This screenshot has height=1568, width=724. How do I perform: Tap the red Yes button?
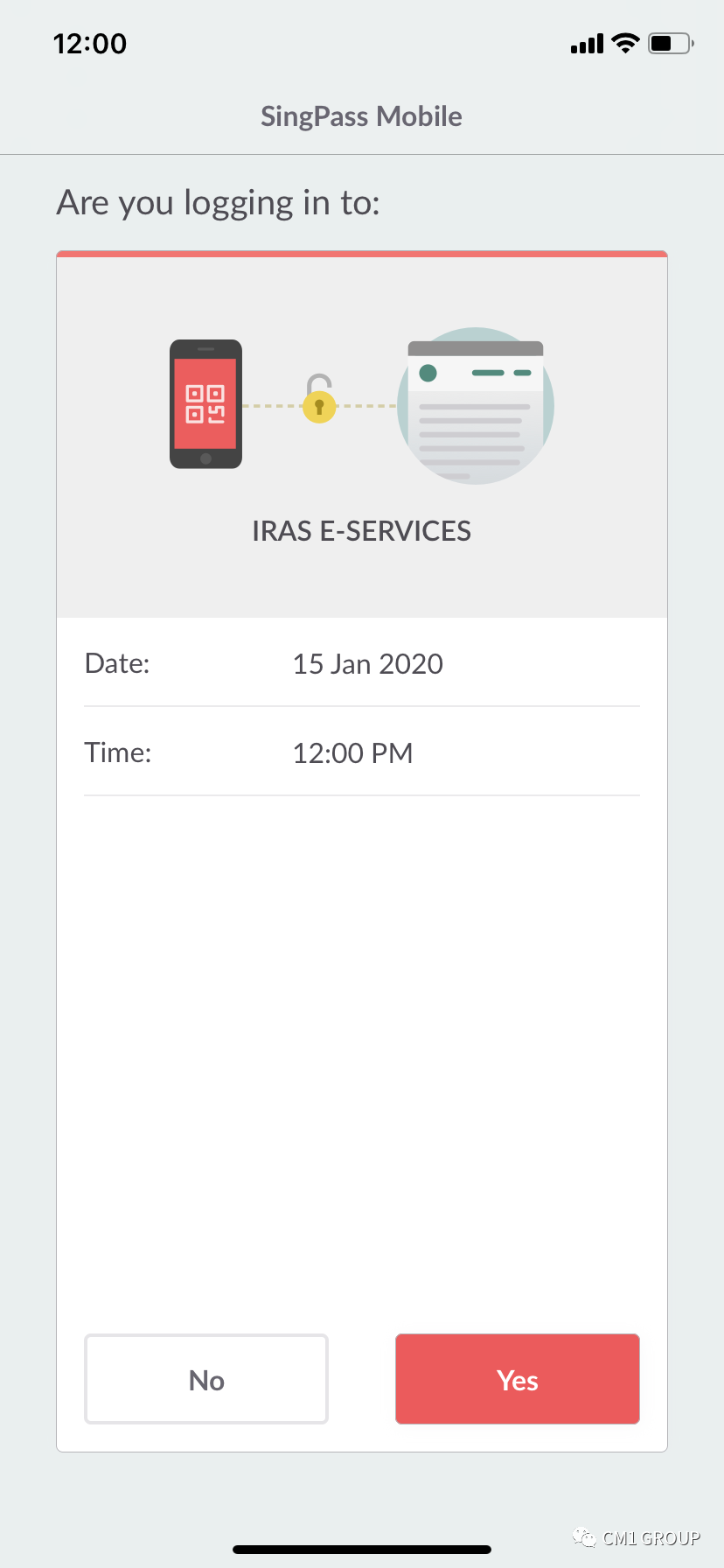(517, 1379)
